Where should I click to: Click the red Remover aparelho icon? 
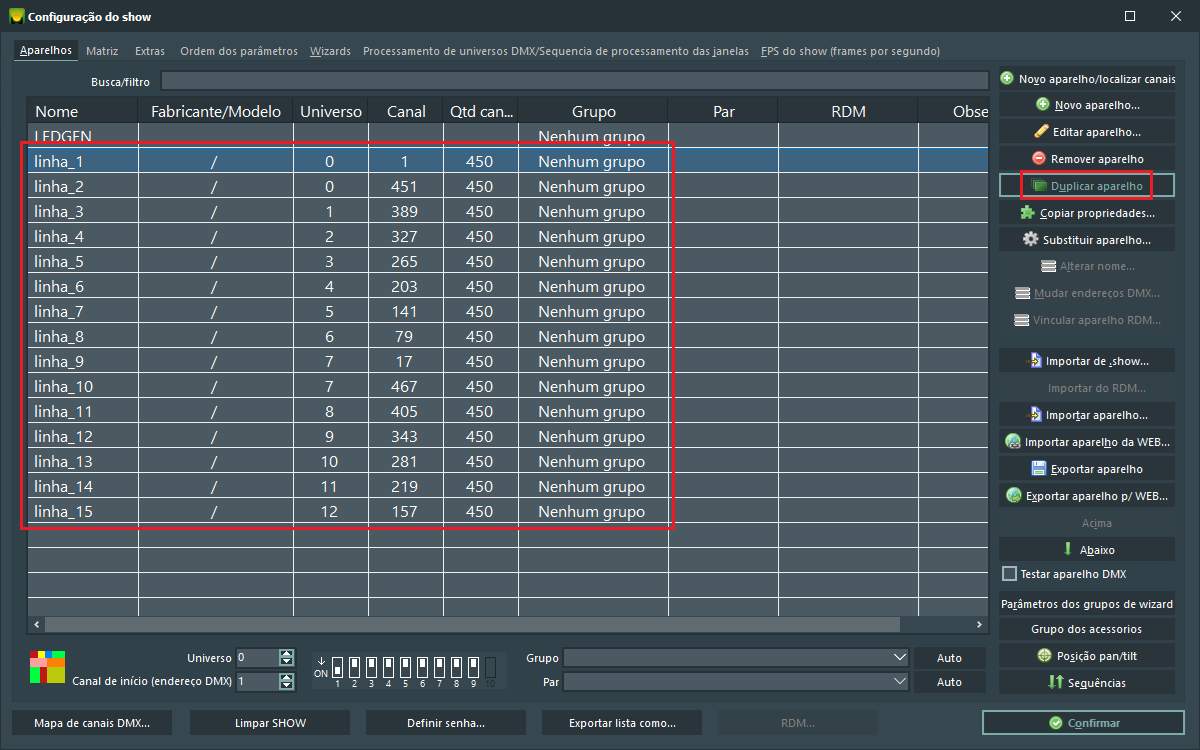1038,159
